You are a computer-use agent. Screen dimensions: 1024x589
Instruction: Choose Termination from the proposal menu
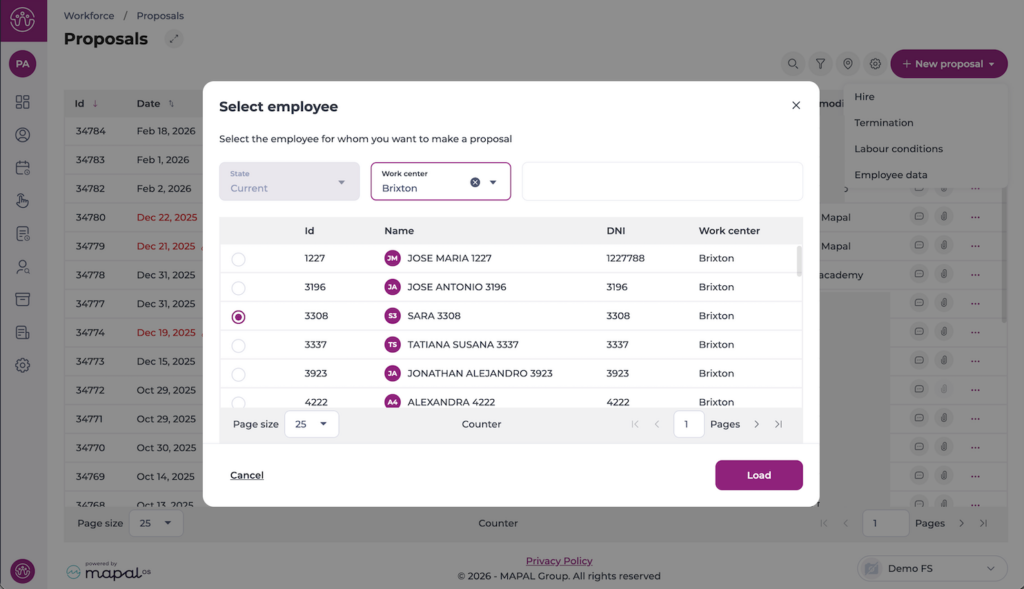884,123
